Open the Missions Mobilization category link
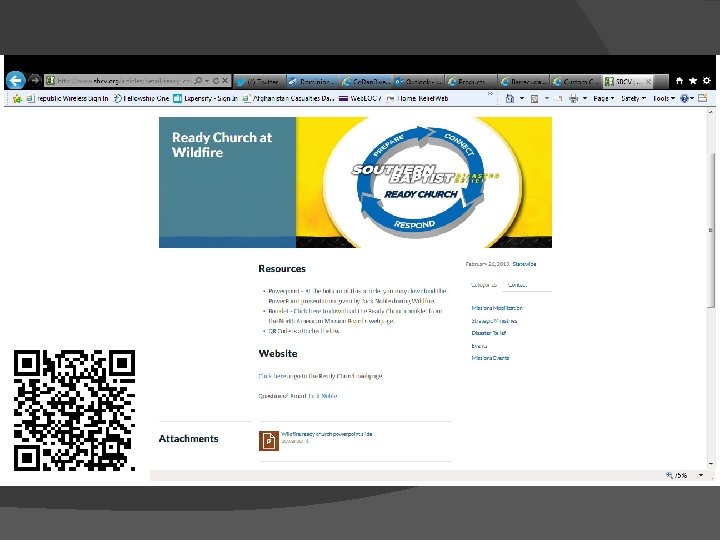The width and height of the screenshot is (720, 540). 497,308
